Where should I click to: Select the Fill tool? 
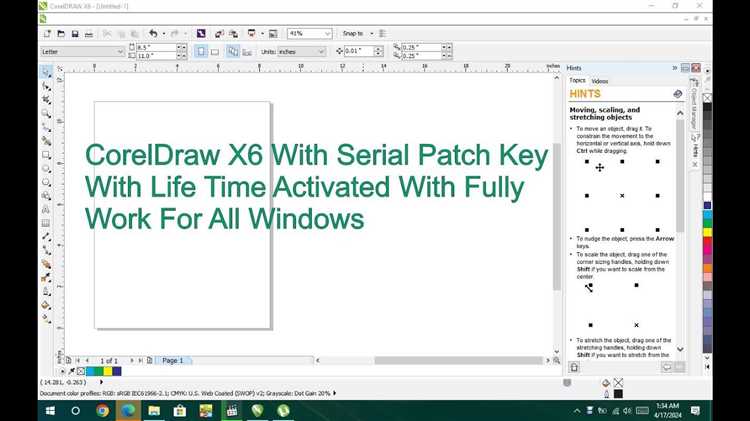tap(46, 305)
